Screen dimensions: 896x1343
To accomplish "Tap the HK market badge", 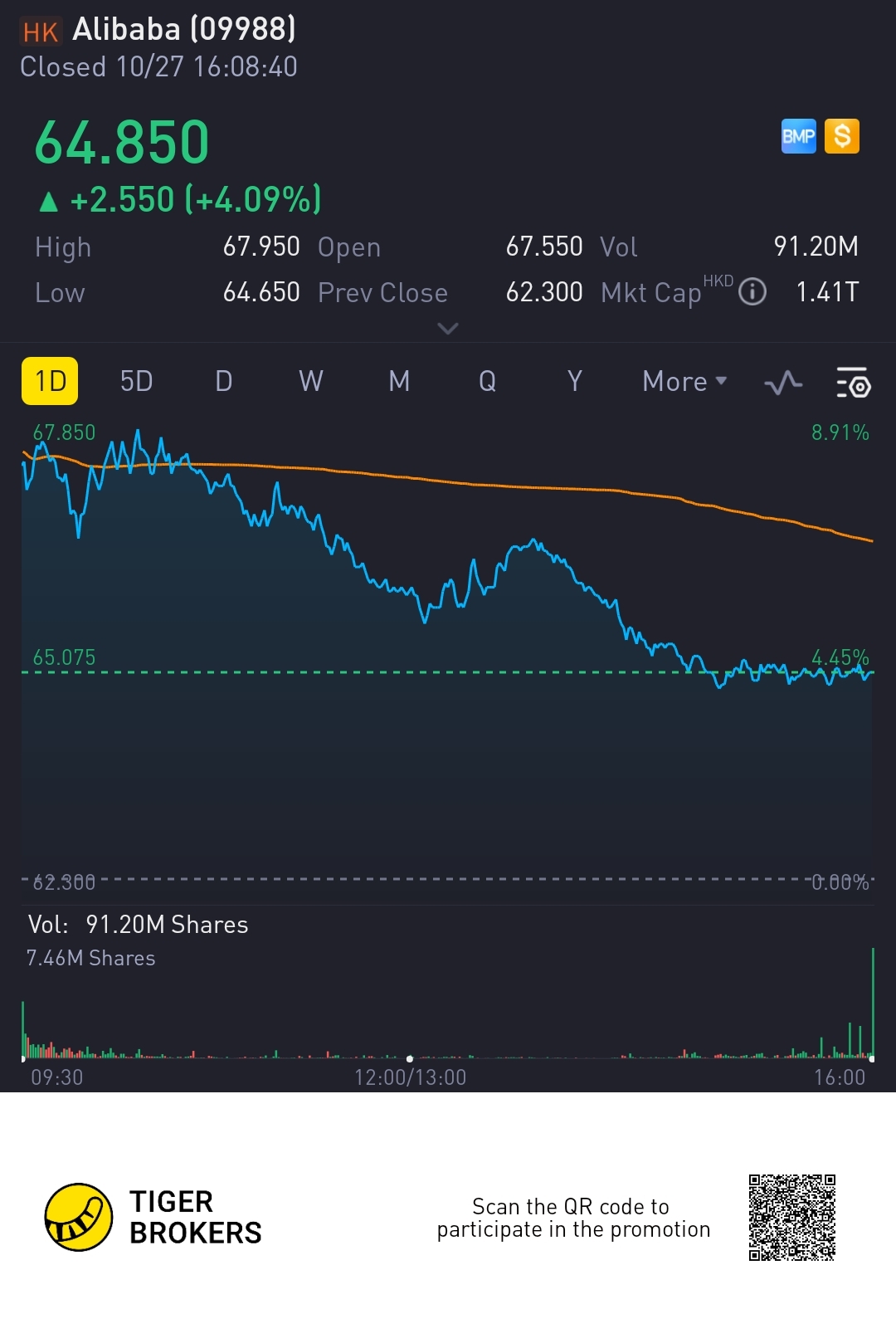I will click(40, 32).
